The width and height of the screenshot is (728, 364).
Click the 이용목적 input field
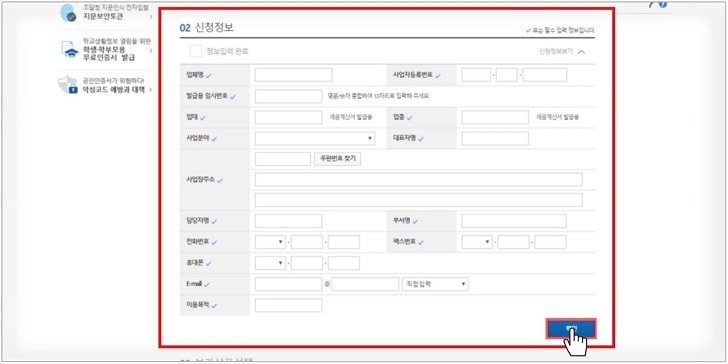pyautogui.click(x=288, y=305)
